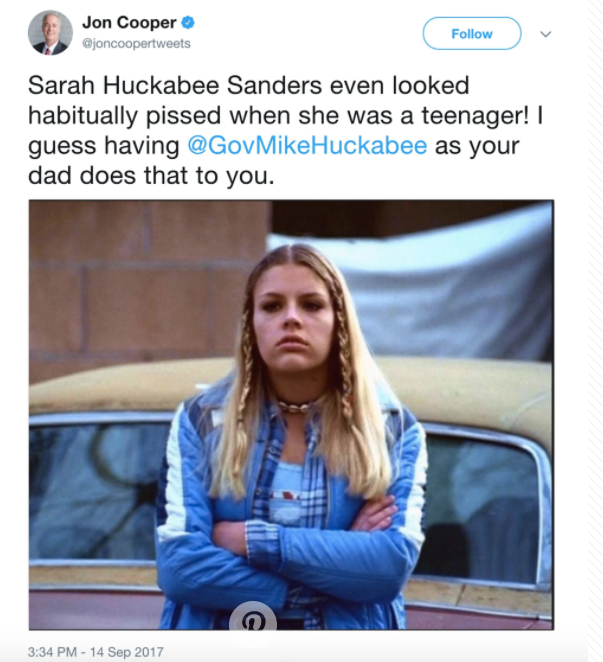Click the tweet text body

point(285,130)
